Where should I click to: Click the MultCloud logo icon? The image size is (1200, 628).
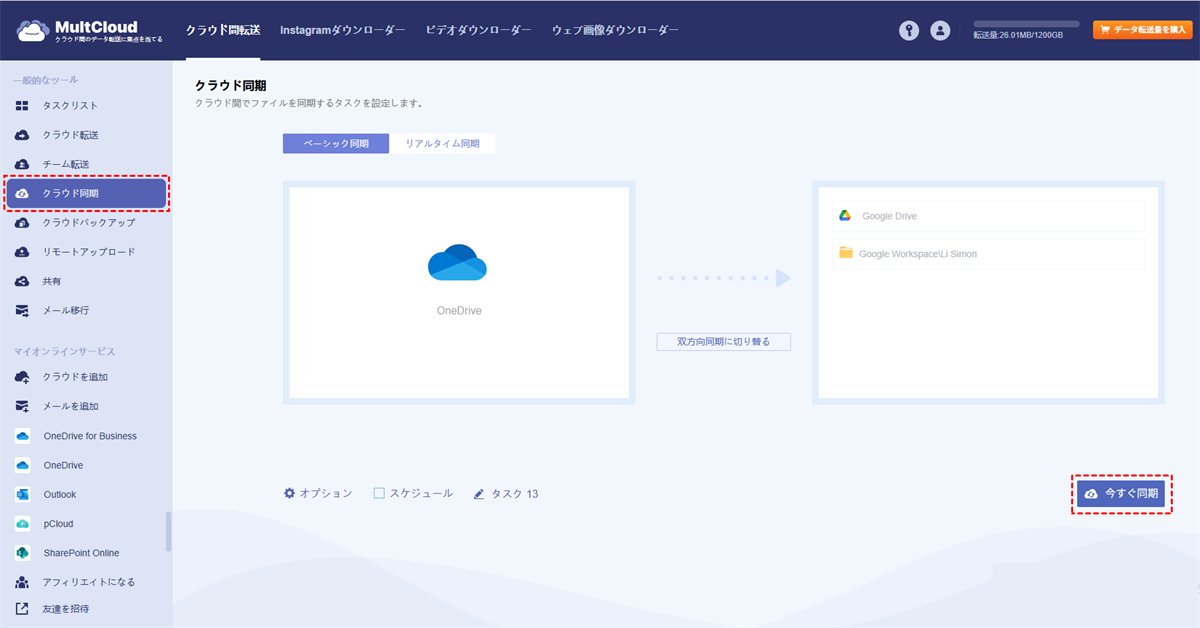tap(33, 30)
